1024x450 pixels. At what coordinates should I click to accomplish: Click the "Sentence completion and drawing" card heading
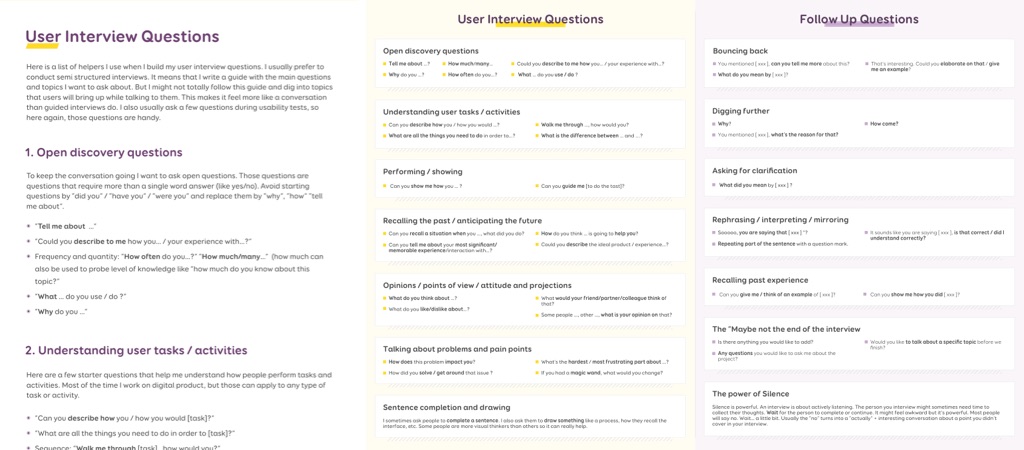pos(447,407)
